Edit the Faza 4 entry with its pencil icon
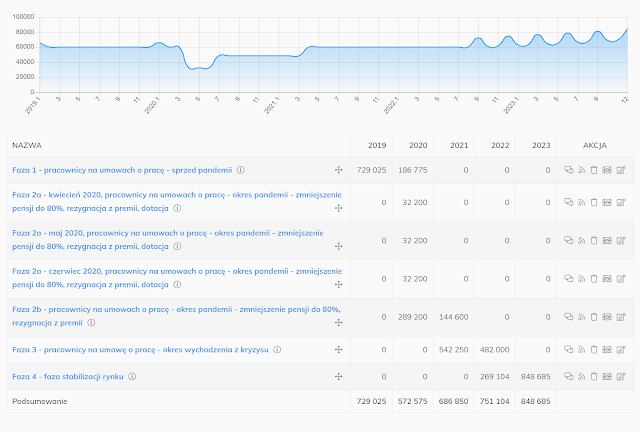This screenshot has width=640, height=432. tap(621, 376)
